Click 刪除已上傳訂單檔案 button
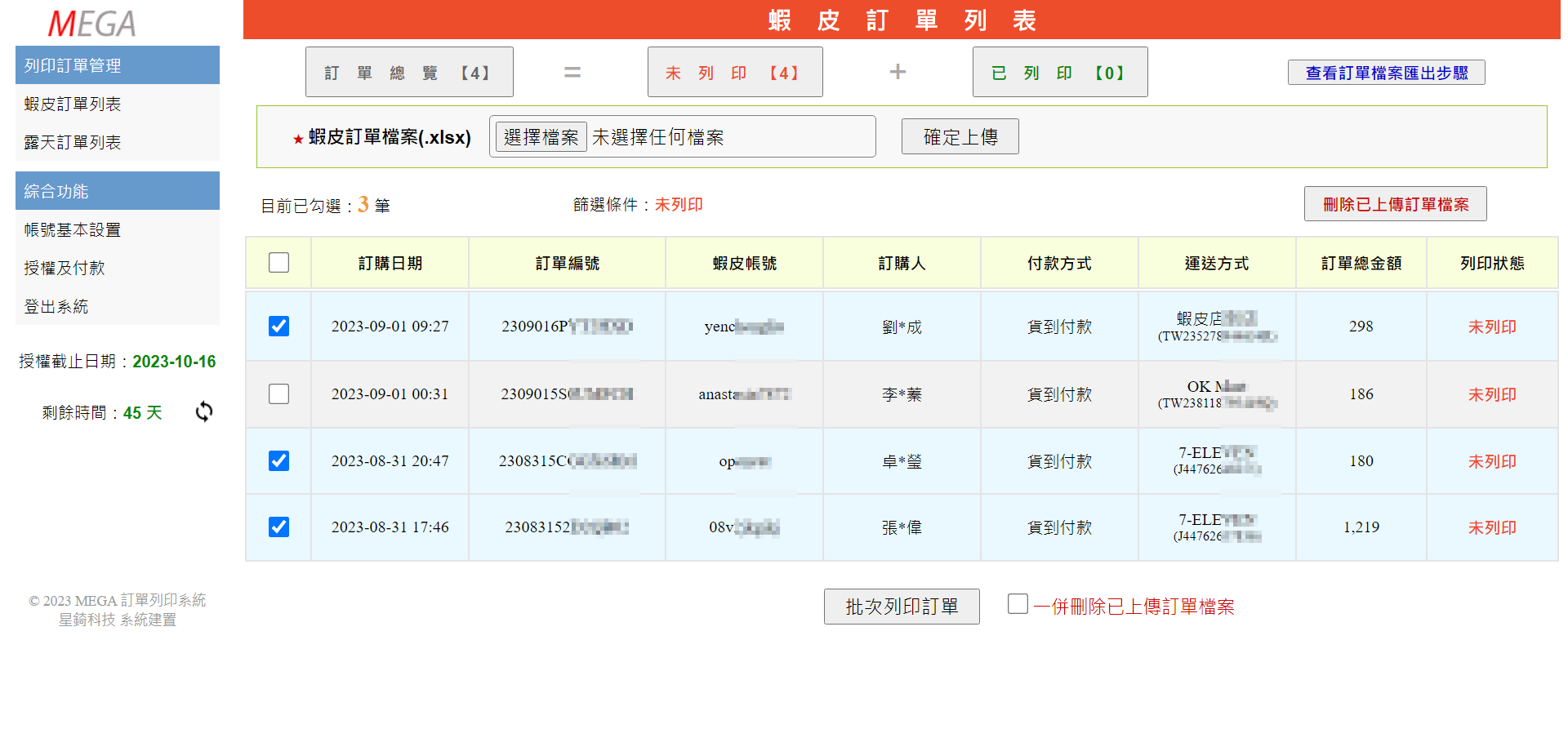Image resolution: width=1568 pixels, height=729 pixels. point(1396,204)
